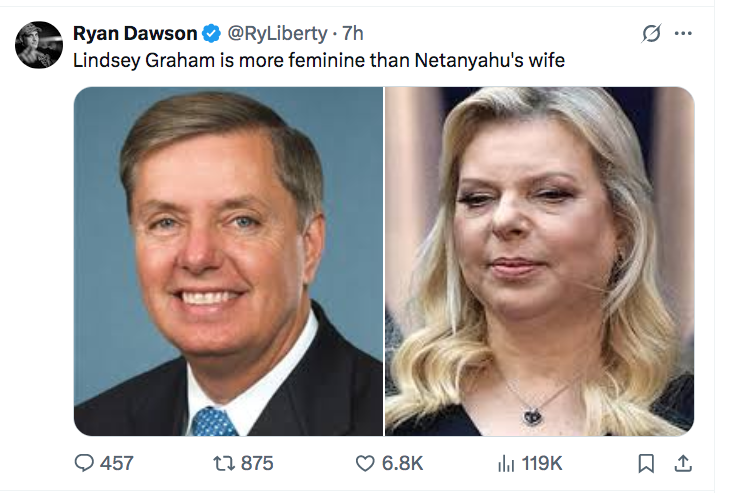Like the tweet with the heart icon
The width and height of the screenshot is (729, 493).
[366, 463]
